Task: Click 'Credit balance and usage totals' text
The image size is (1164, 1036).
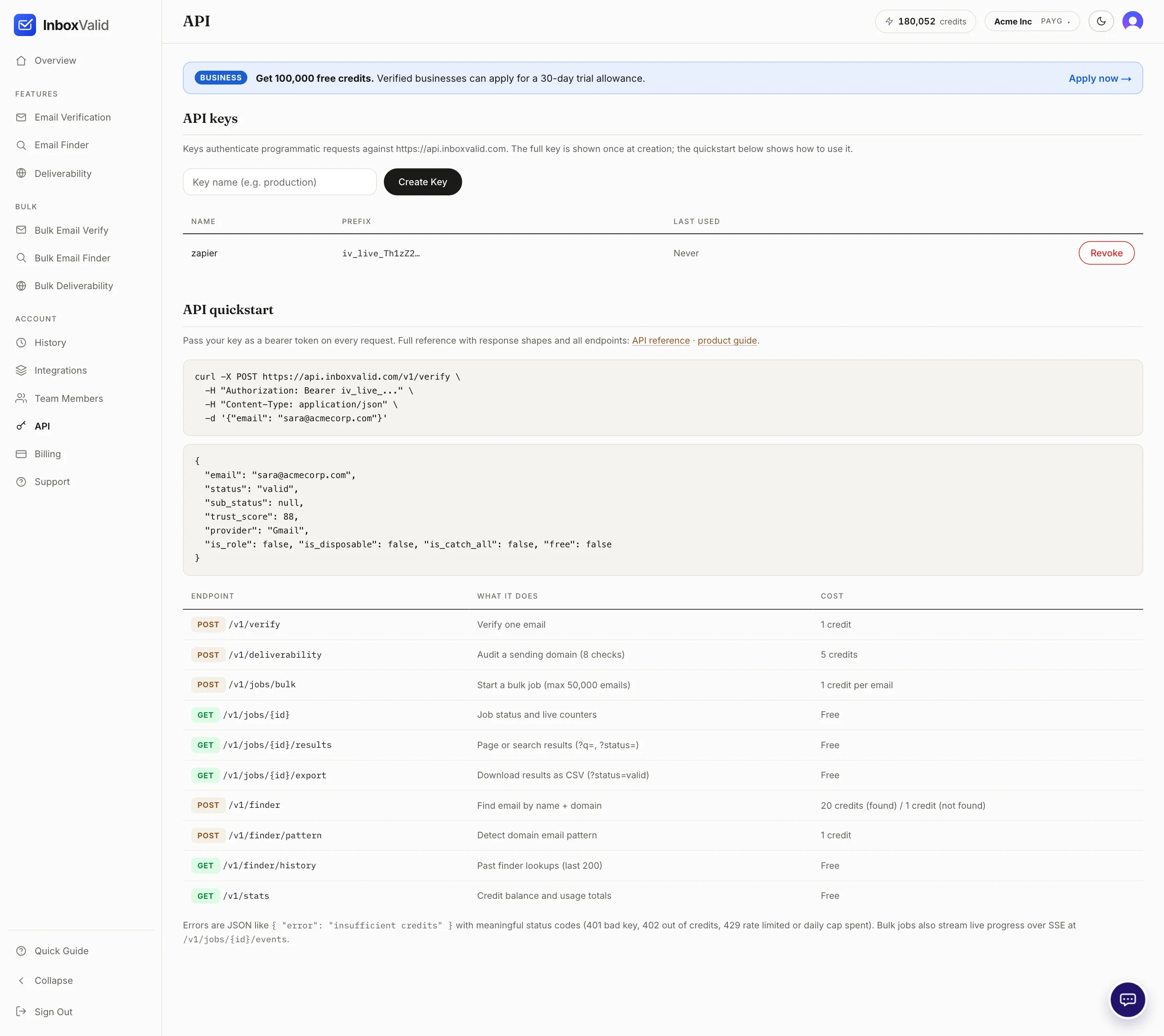Action: point(544,896)
